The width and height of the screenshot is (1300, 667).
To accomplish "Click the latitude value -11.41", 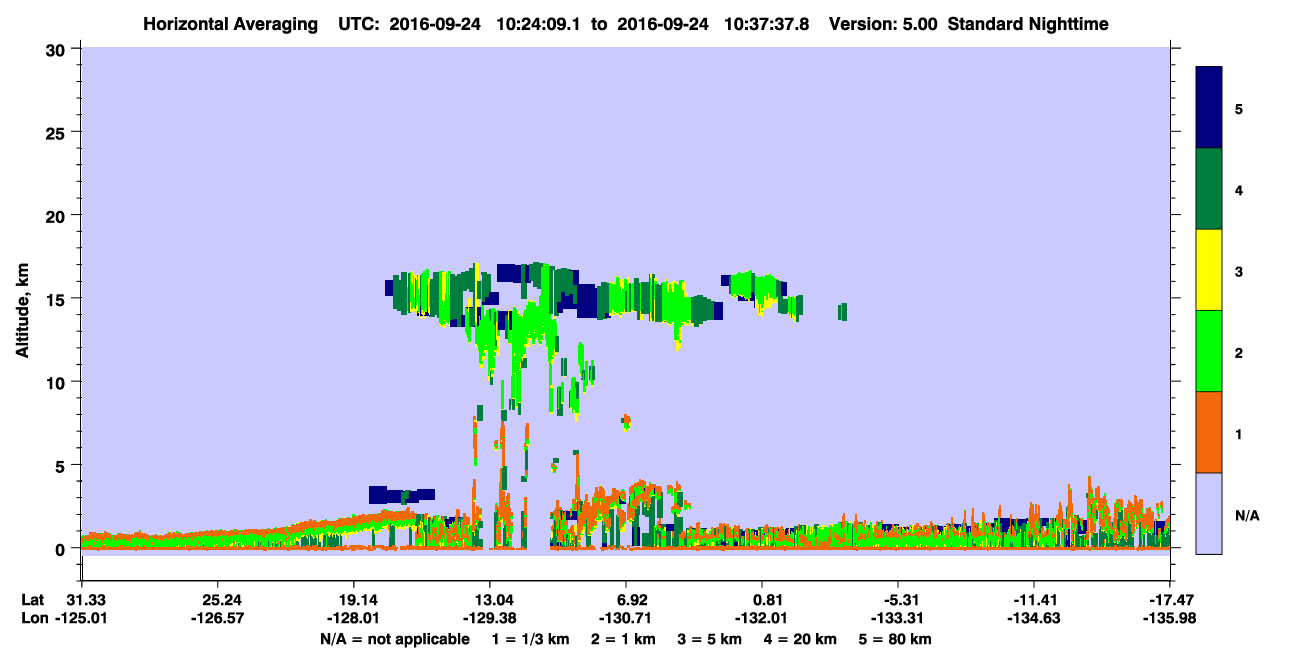I will [x=1034, y=600].
